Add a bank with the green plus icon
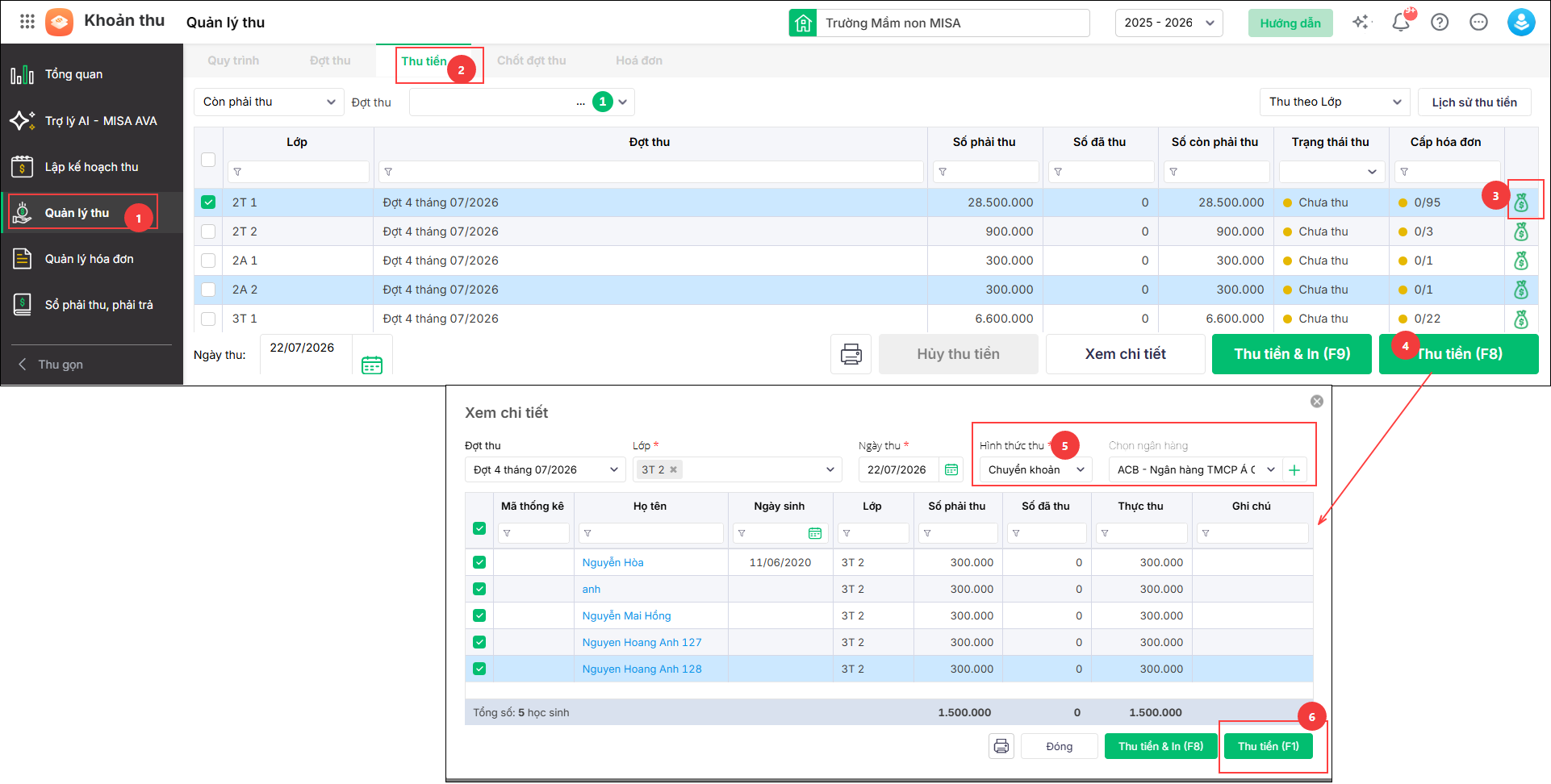This screenshot has height=784, width=1551. pyautogui.click(x=1294, y=469)
